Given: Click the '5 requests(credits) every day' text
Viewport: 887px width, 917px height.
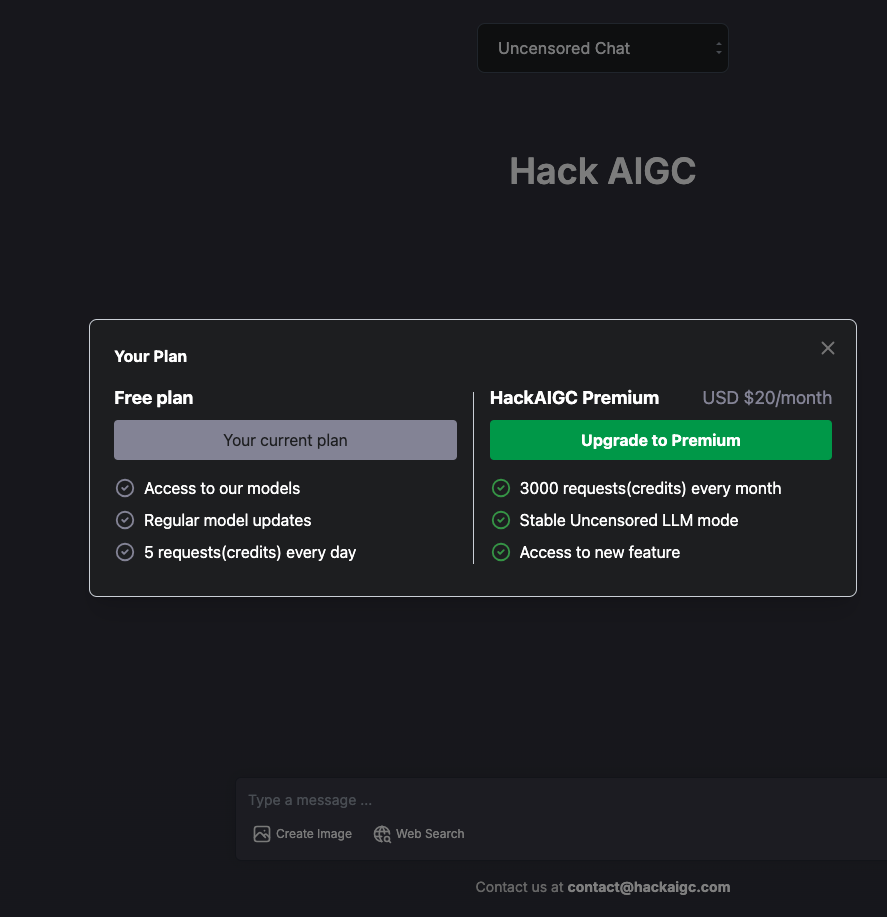Looking at the screenshot, I should (250, 552).
